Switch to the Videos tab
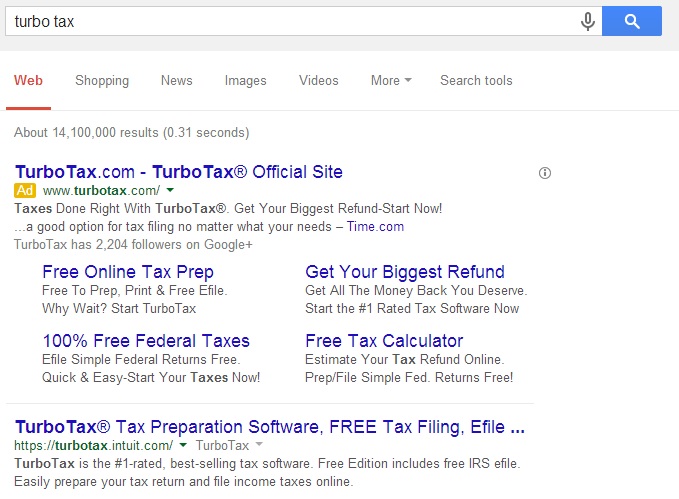 [x=319, y=81]
